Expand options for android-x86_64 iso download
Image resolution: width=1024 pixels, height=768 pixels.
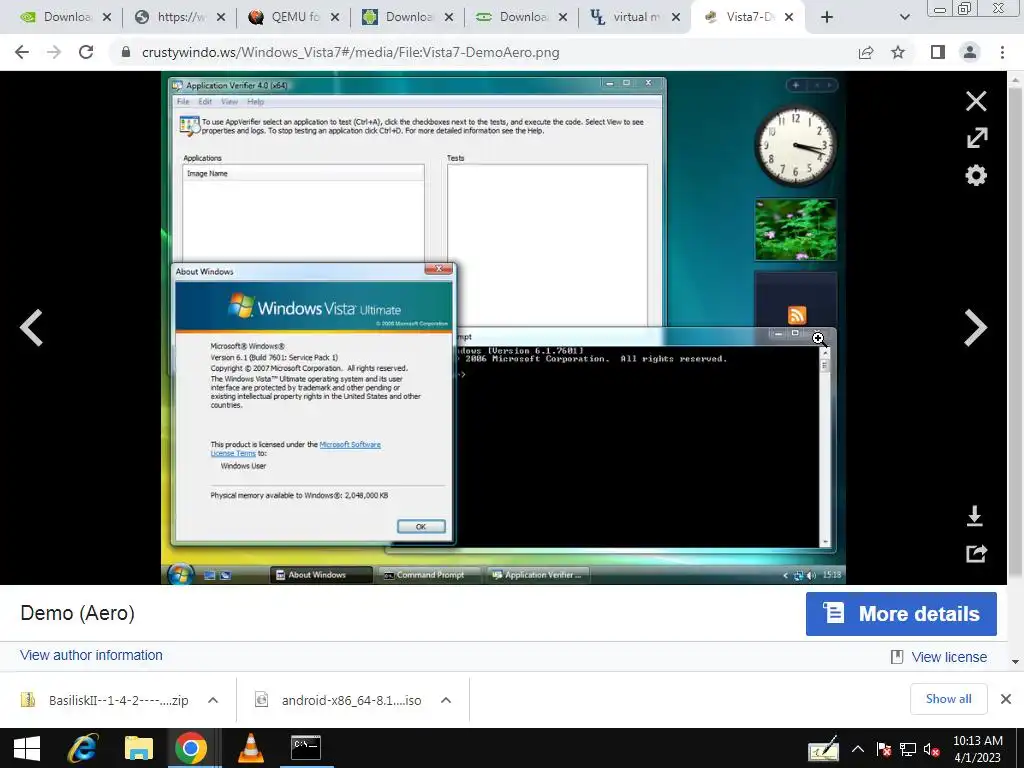446,700
